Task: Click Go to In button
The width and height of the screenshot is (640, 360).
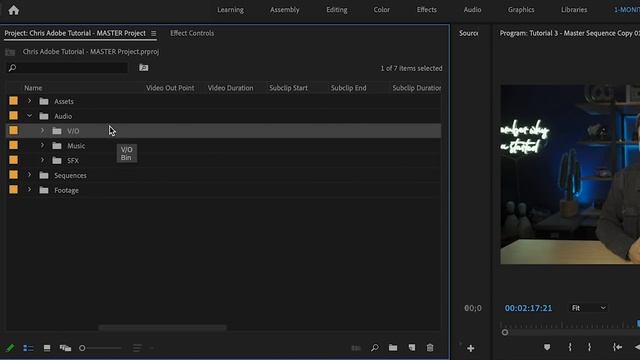Action: pyautogui.click(x=618, y=347)
